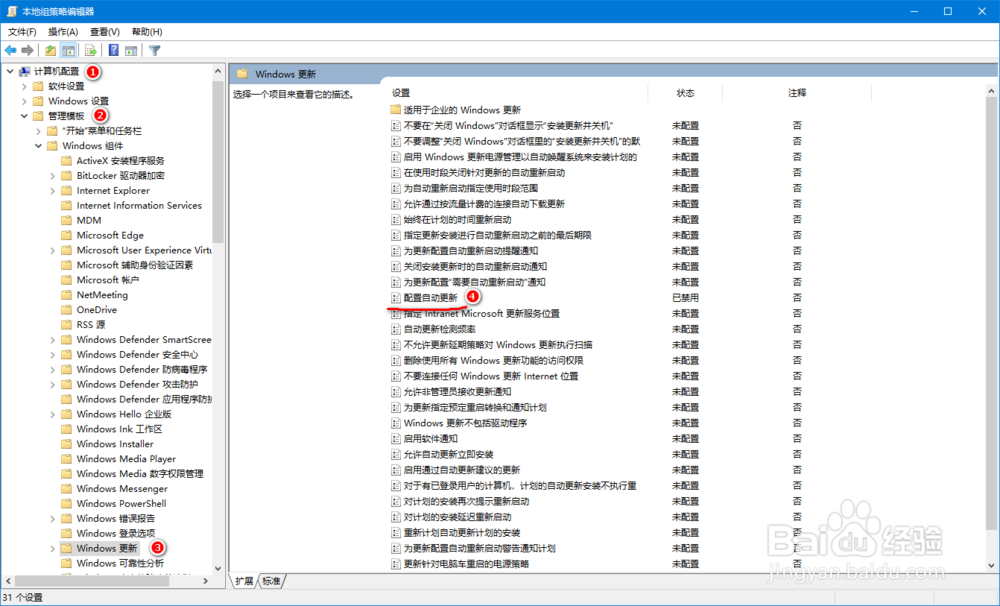The image size is (1000, 606).
Task: Click policy icon beside Windows 更新不包括驱动程序
Action: point(395,423)
